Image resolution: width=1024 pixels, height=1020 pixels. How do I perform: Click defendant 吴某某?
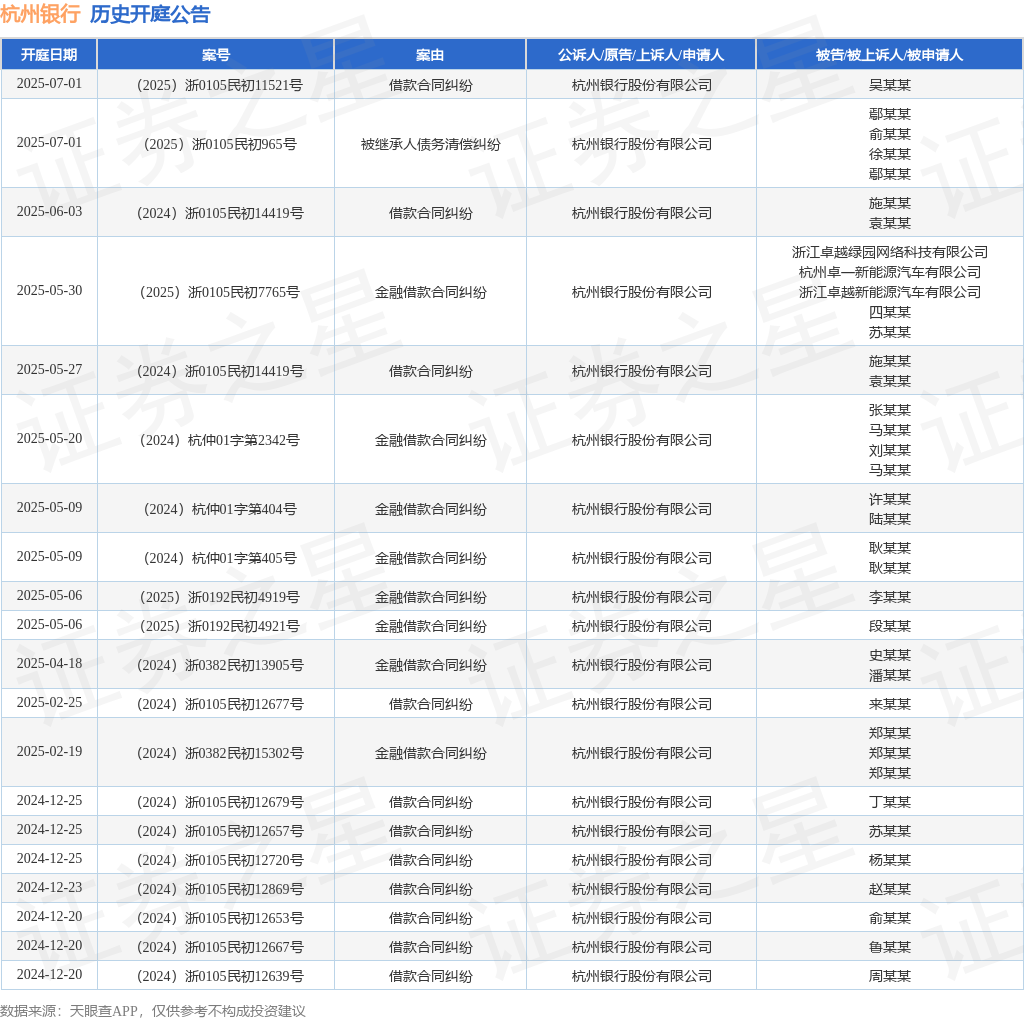click(889, 85)
